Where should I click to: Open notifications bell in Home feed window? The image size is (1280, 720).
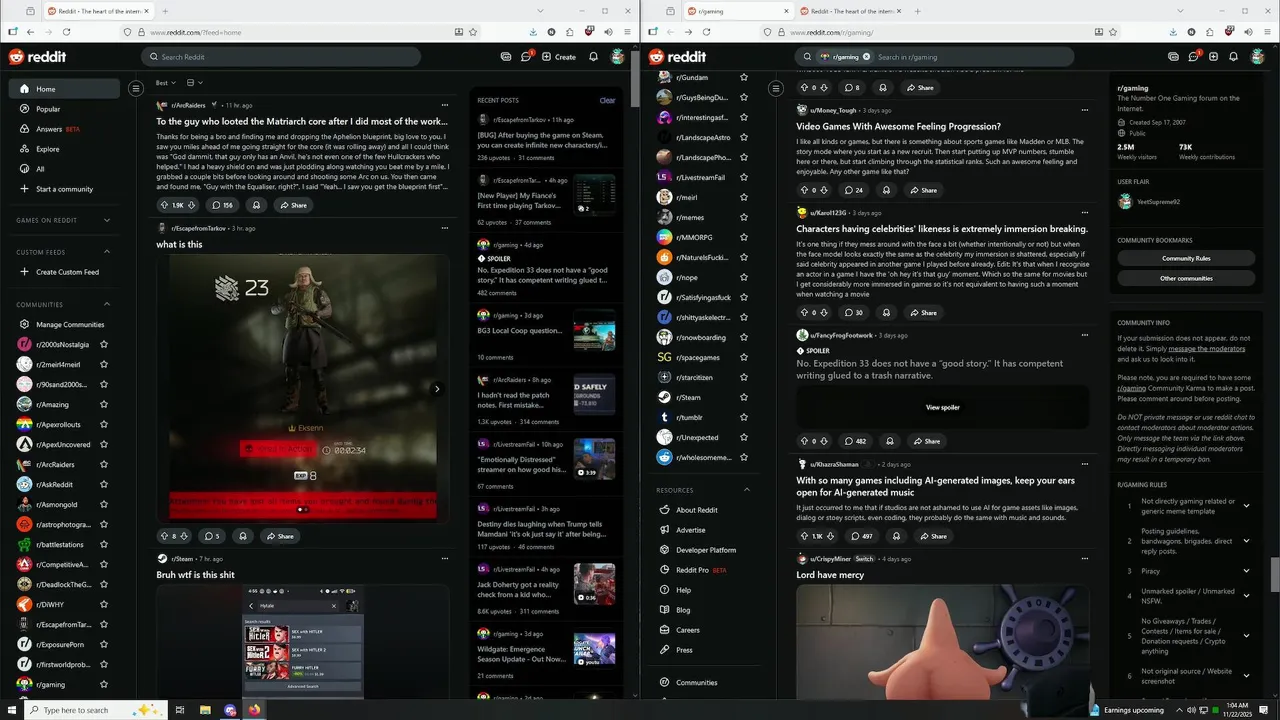click(593, 57)
